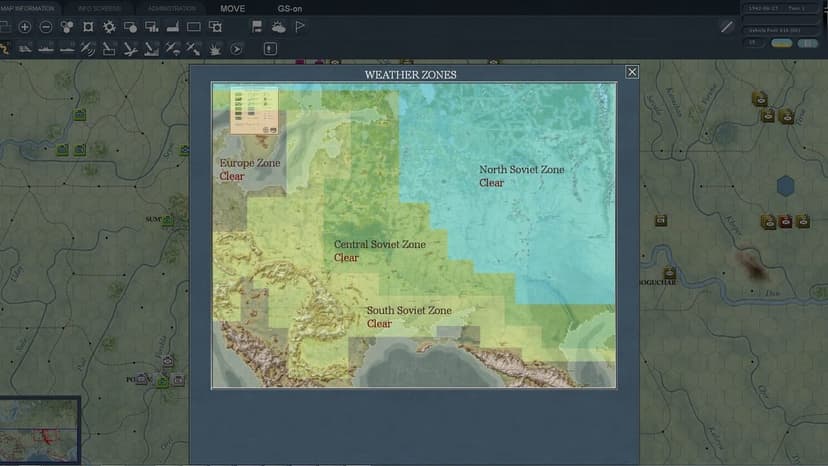Viewport: 828px width, 466px height.
Task: Click the rectangle-with-circle toolbar icon
Action: (130, 27)
